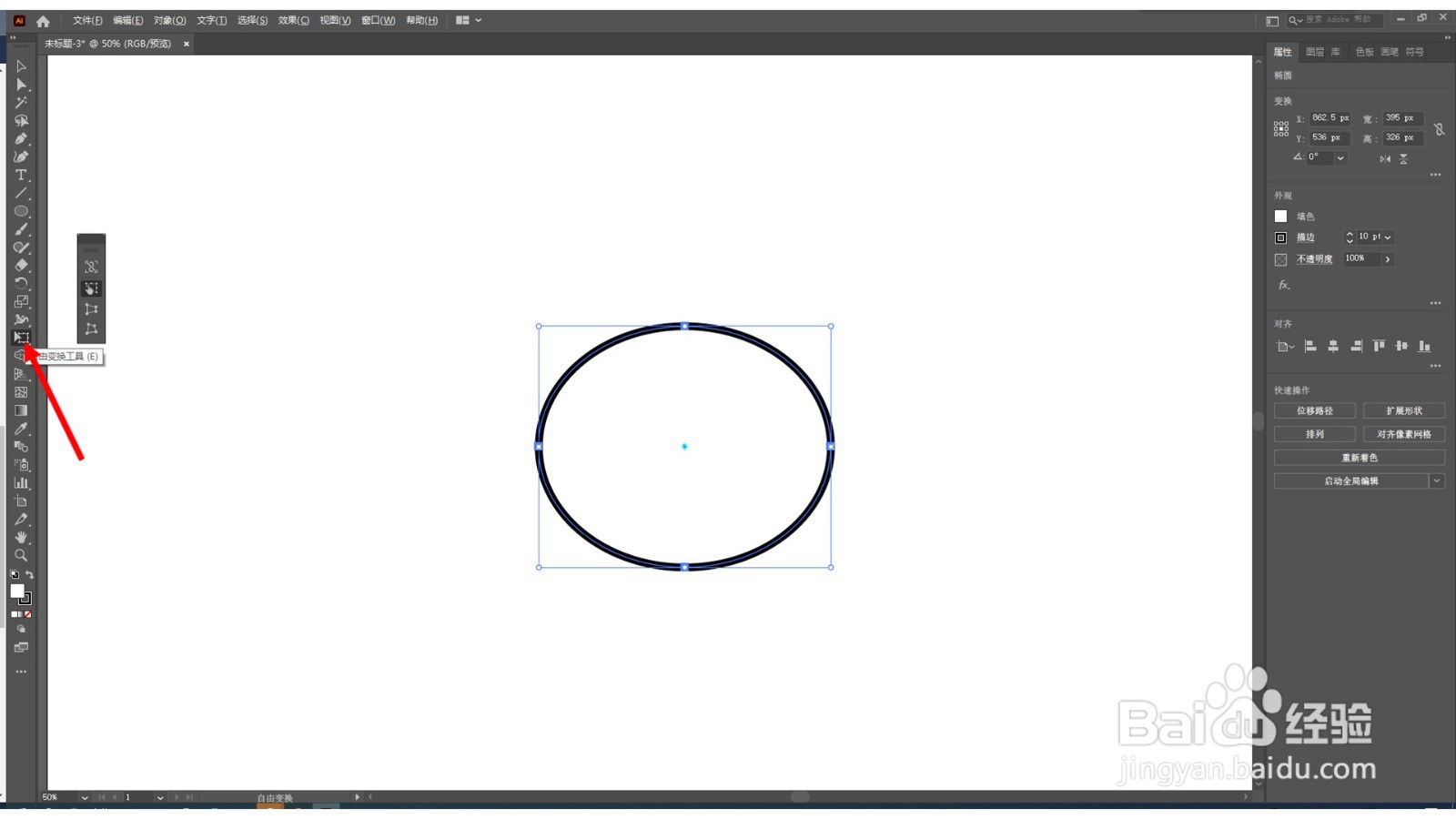Select the Line Segment tool
1456x819 pixels.
[21, 193]
